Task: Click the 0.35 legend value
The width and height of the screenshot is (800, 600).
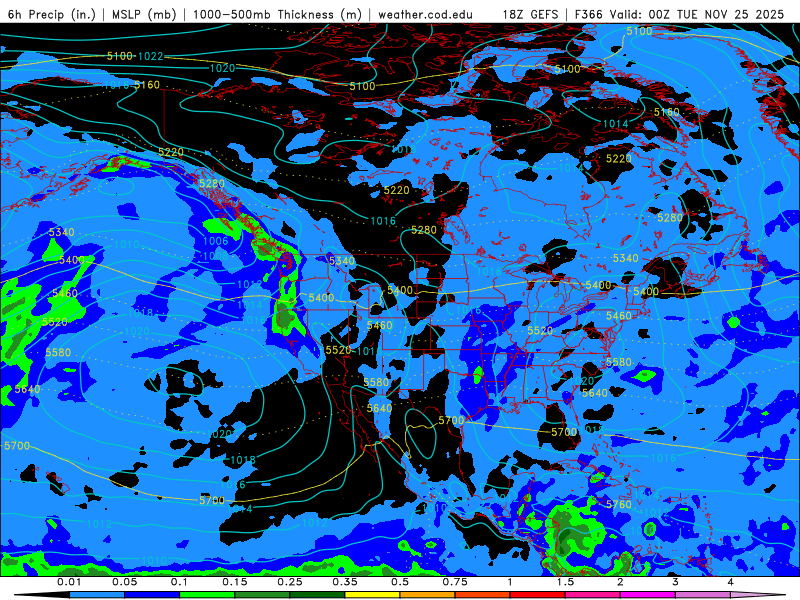Action: point(345,582)
